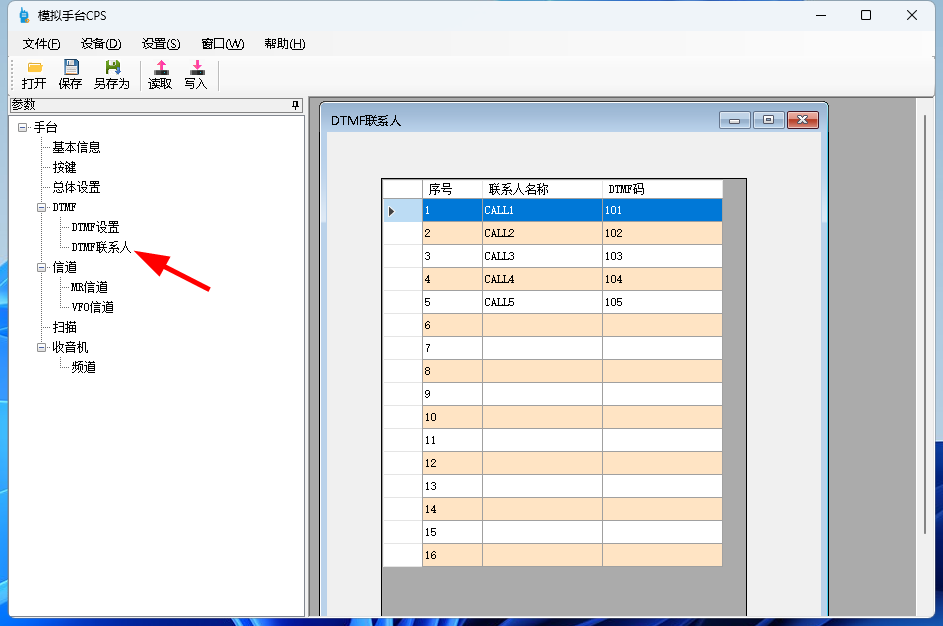The width and height of the screenshot is (943, 626).
Task: Select the 基本信息 tree item
Action: pos(76,147)
